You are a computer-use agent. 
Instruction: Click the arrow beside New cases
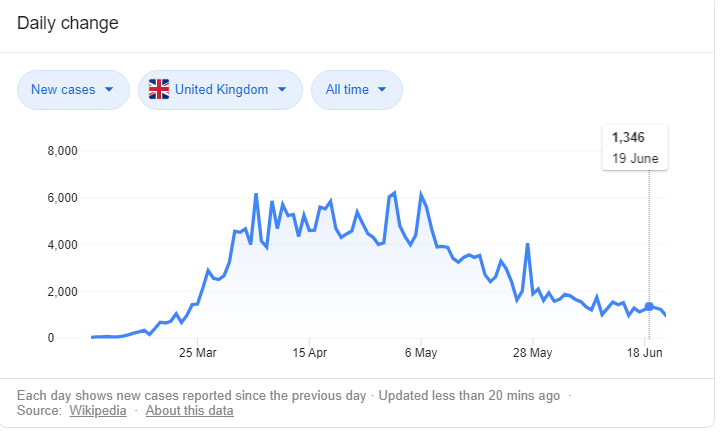[x=109, y=90]
